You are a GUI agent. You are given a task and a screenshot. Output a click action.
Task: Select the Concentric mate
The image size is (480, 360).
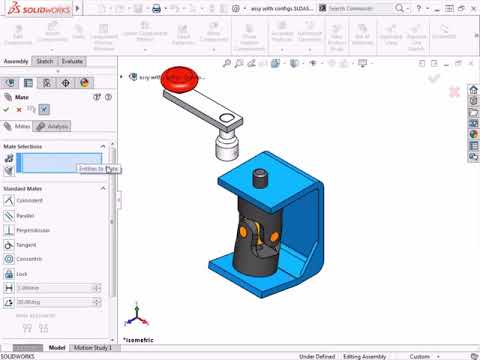point(23,259)
